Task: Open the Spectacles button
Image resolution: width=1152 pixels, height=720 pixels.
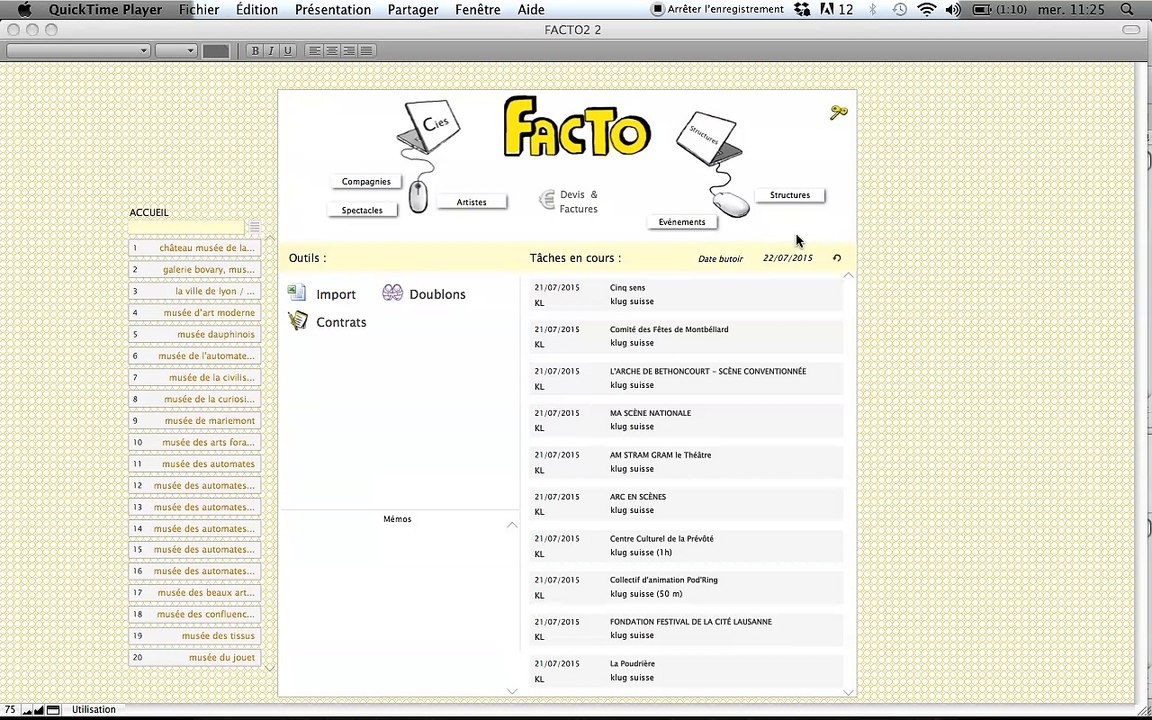Action: (x=362, y=210)
